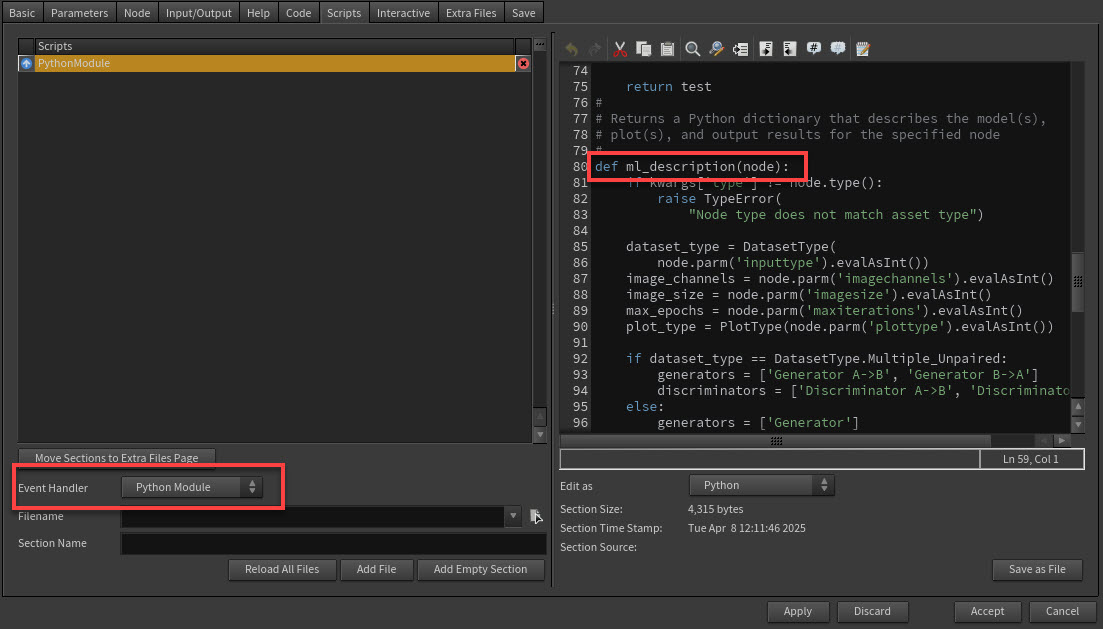Click the Scripts column header
The image size is (1103, 629).
274,46
